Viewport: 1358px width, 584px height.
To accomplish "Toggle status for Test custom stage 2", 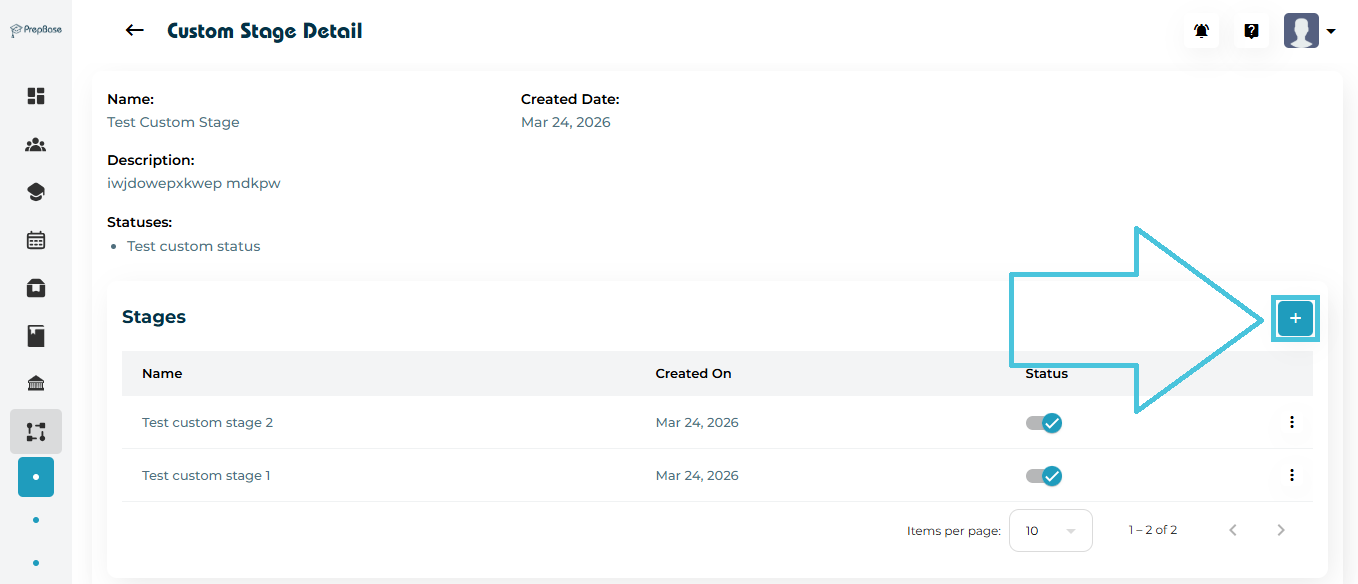I will tap(1044, 423).
